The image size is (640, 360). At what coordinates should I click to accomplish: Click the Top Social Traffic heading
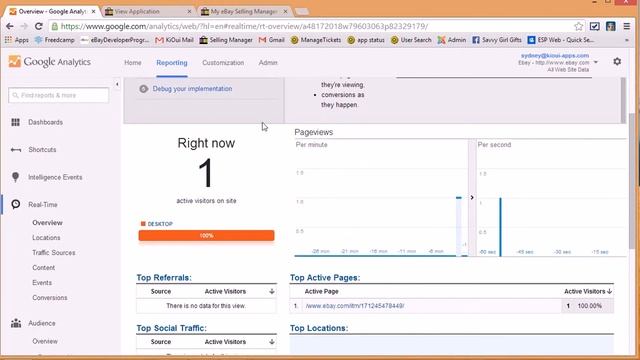[x=171, y=328]
